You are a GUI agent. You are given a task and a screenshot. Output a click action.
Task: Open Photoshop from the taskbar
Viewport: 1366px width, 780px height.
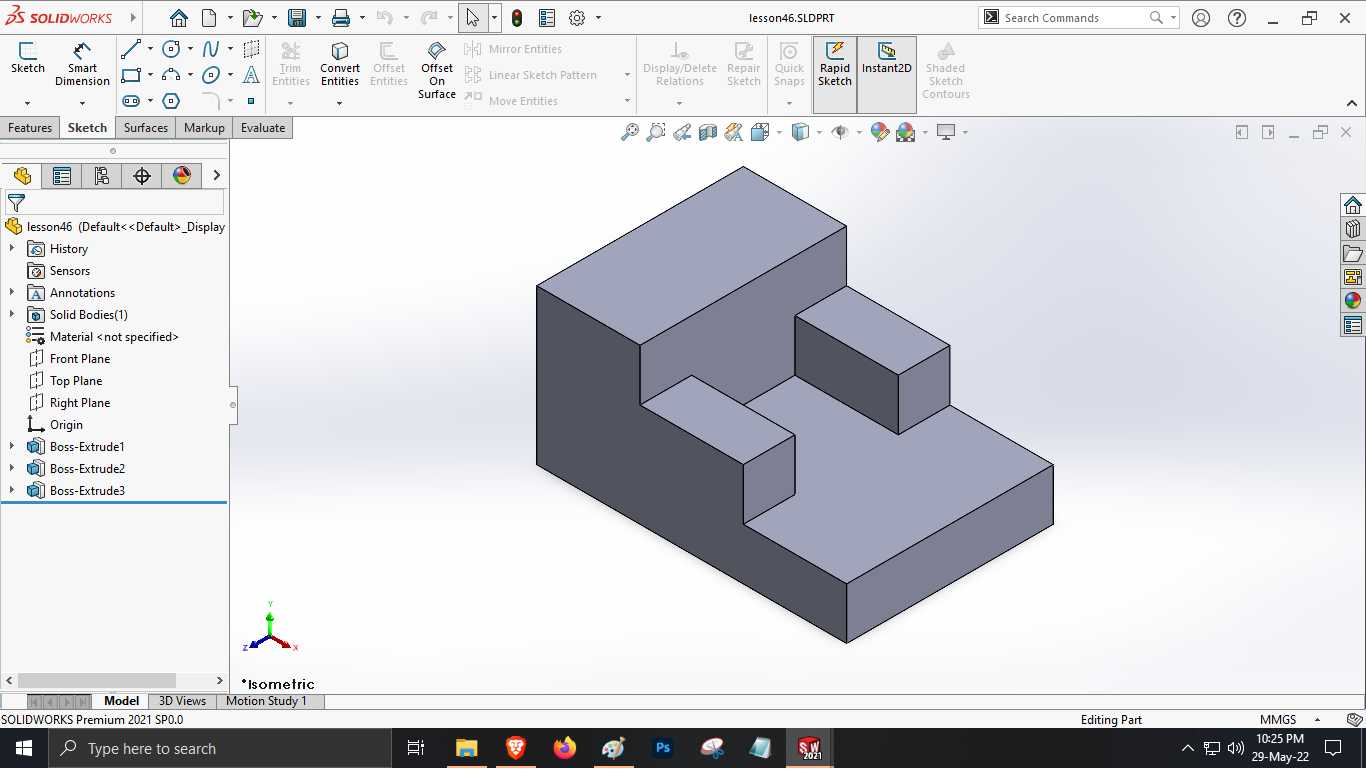tap(662, 748)
